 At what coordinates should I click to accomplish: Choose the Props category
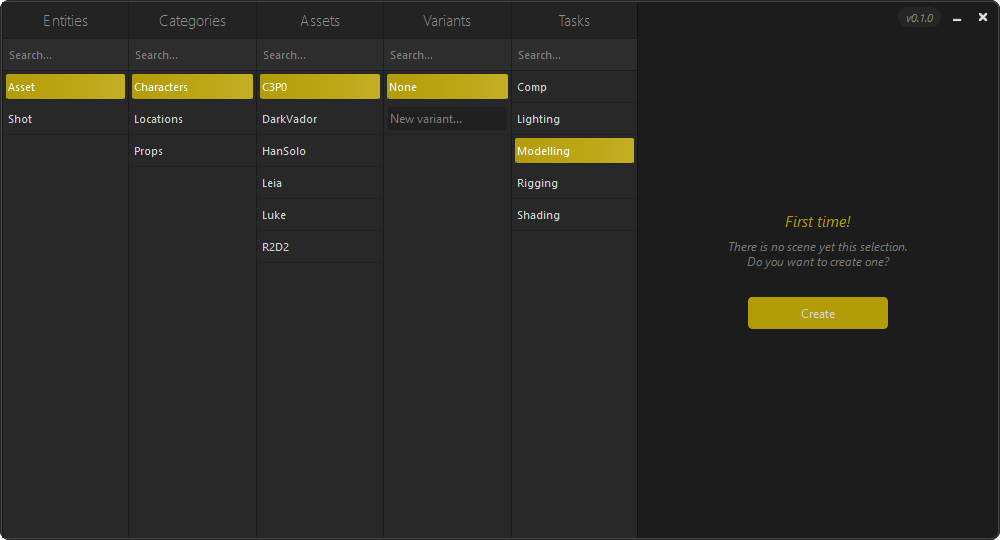tap(192, 151)
